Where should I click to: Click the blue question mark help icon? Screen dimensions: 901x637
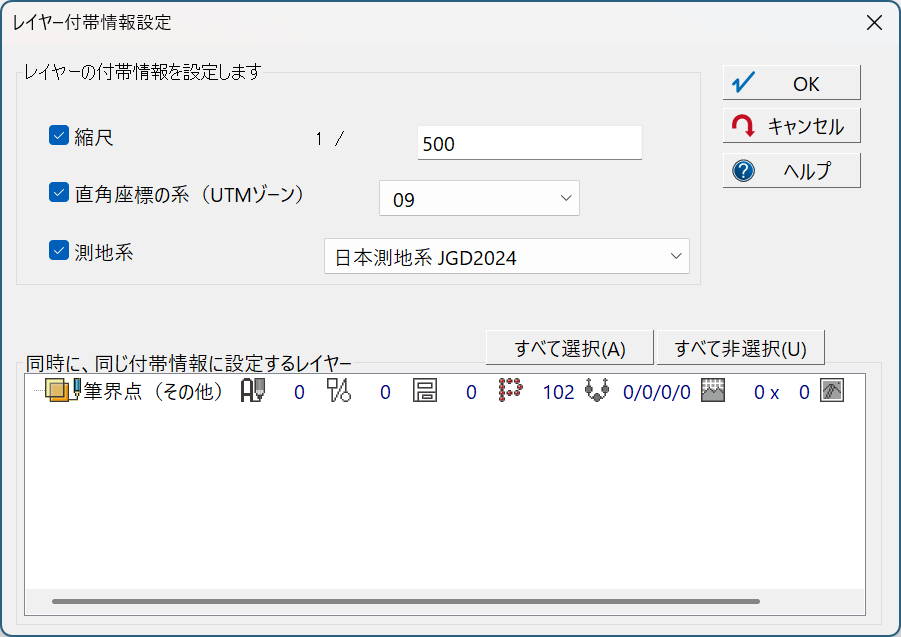pos(743,171)
